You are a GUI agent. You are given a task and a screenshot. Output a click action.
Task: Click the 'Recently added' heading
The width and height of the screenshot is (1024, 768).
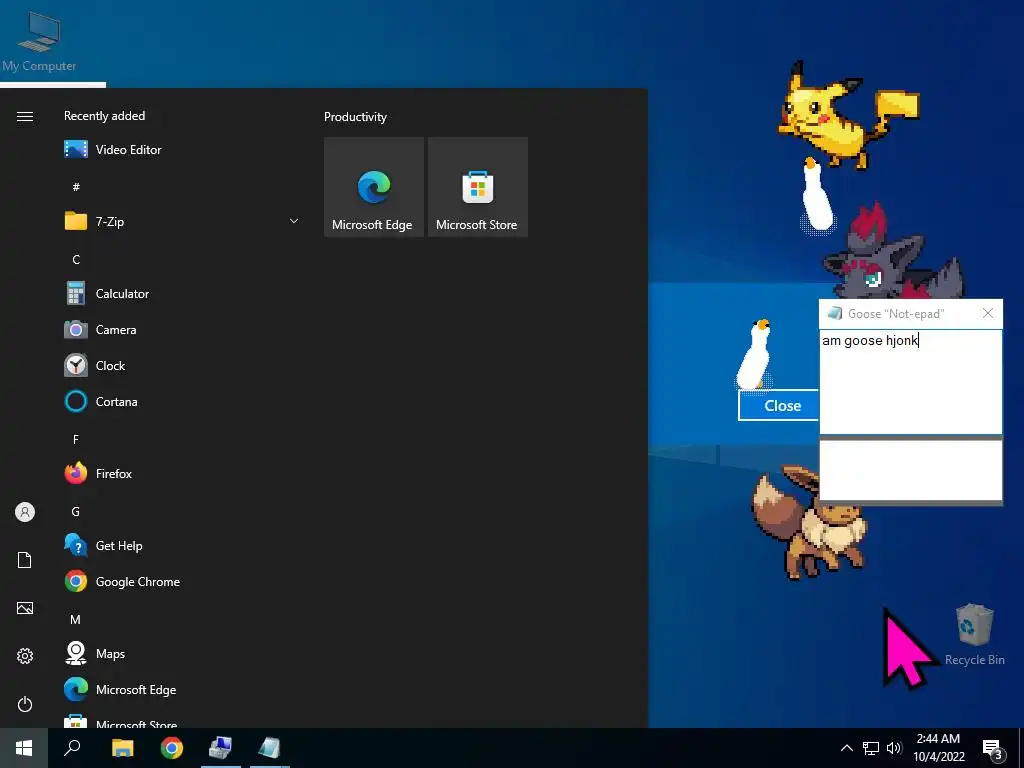point(104,116)
